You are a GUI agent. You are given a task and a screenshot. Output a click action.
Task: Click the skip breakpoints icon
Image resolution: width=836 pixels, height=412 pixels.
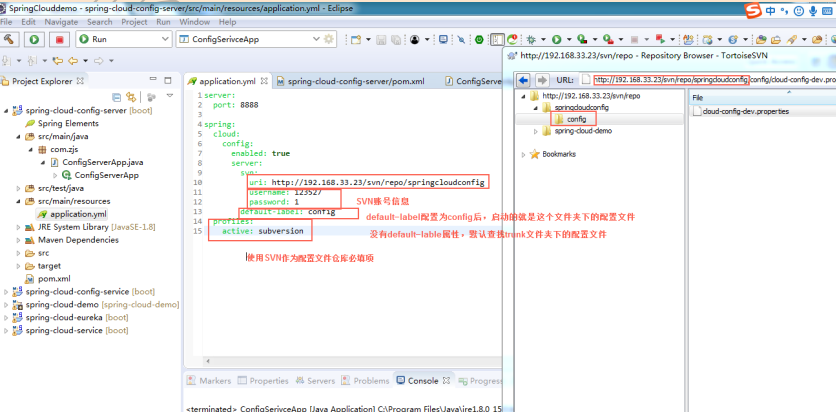[x=461, y=39]
